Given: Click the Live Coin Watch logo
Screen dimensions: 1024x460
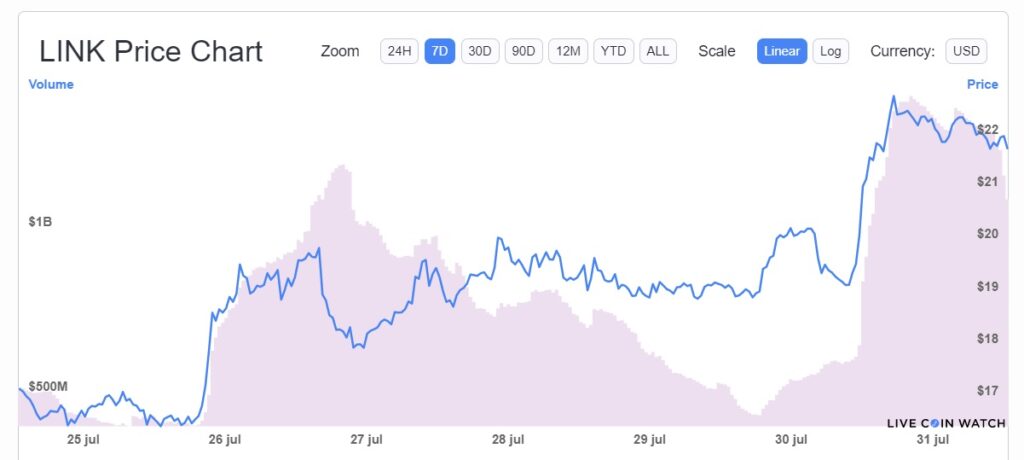Looking at the screenshot, I should pyautogui.click(x=946, y=423).
